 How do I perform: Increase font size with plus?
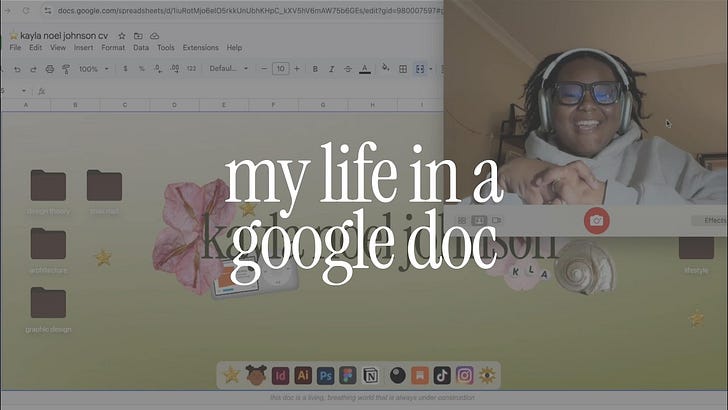pos(297,69)
